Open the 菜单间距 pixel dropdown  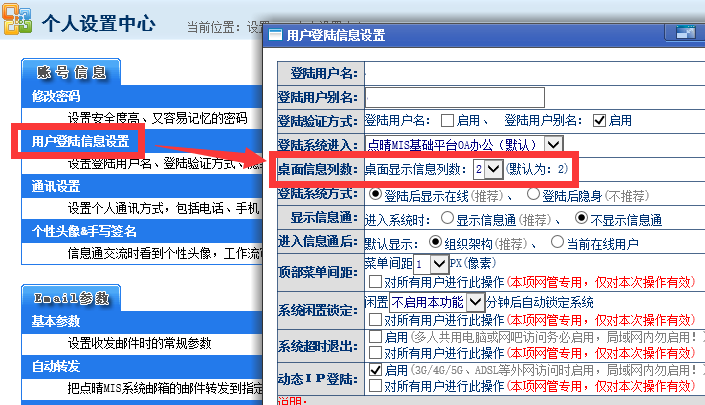pyautogui.click(x=431, y=264)
